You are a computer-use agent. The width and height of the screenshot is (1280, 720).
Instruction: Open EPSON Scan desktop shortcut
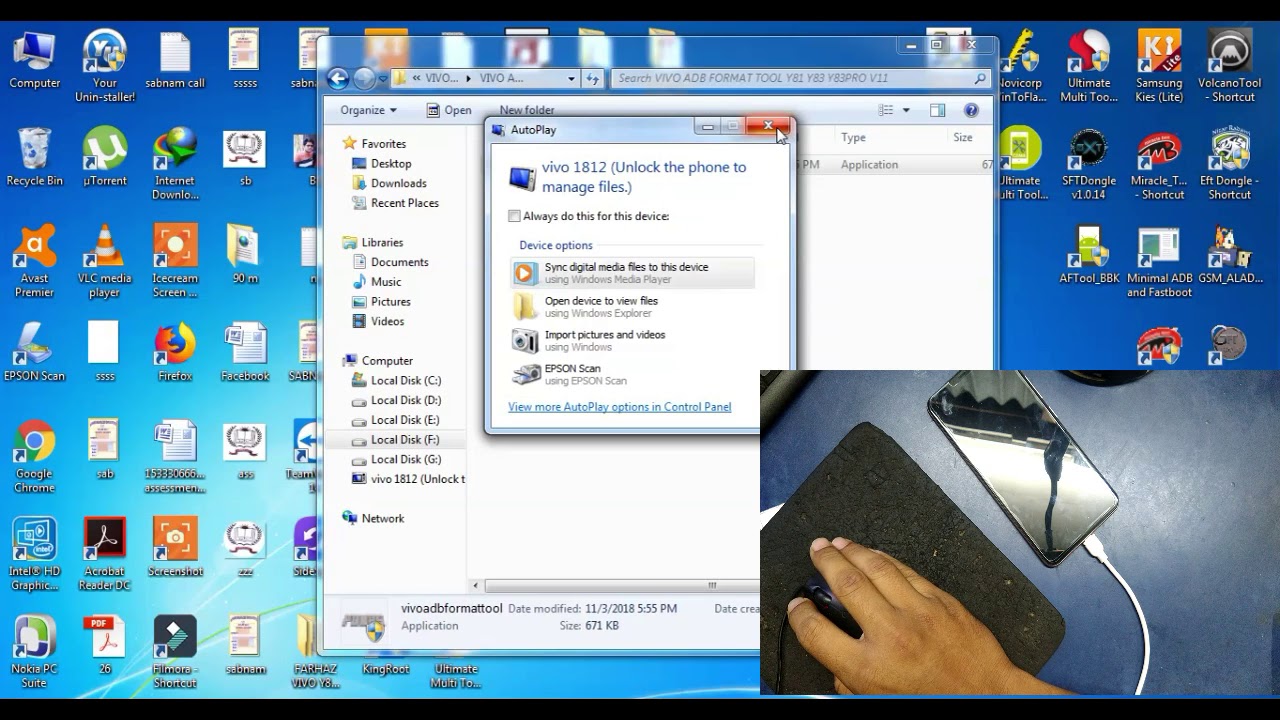point(34,353)
